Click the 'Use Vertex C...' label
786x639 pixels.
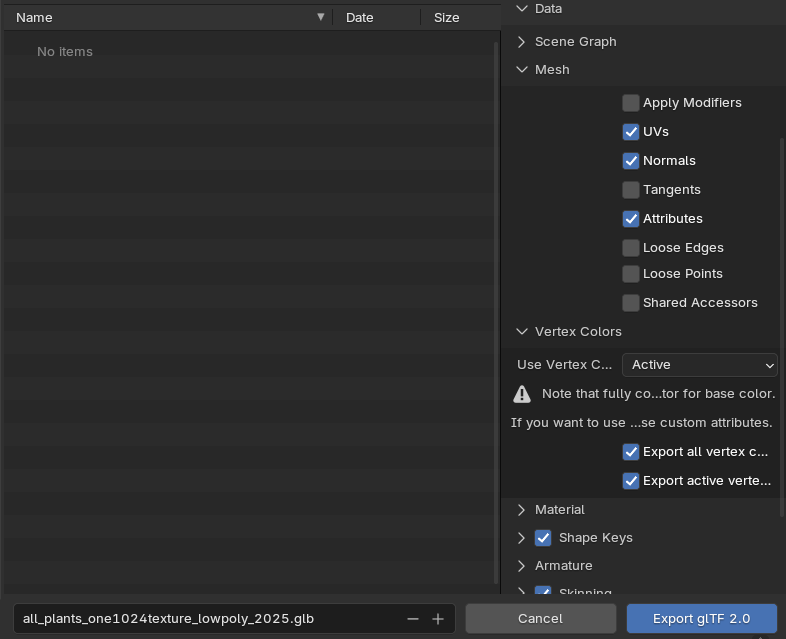tap(564, 365)
